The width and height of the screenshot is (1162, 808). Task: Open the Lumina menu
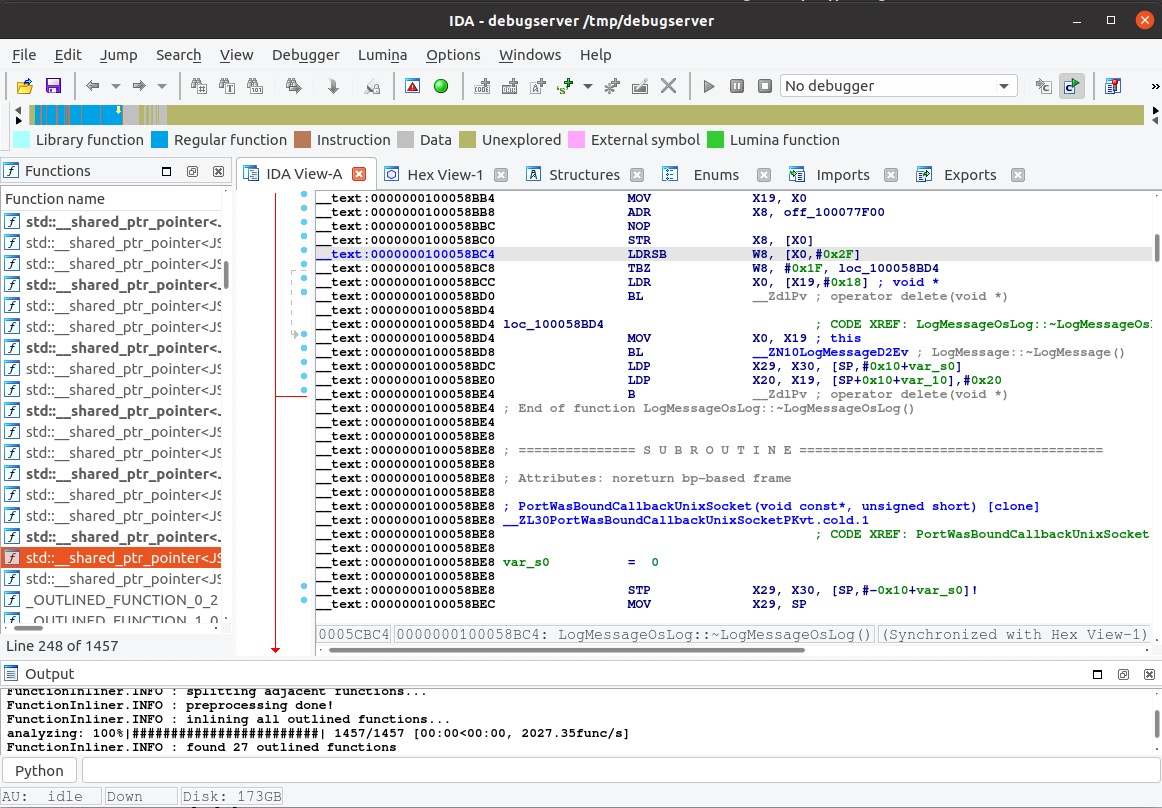382,55
